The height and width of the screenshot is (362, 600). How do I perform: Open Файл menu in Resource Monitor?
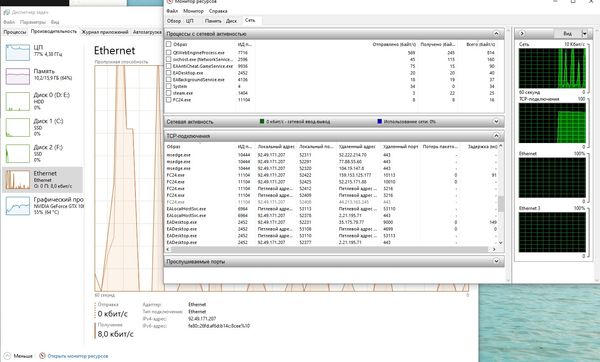click(172, 11)
